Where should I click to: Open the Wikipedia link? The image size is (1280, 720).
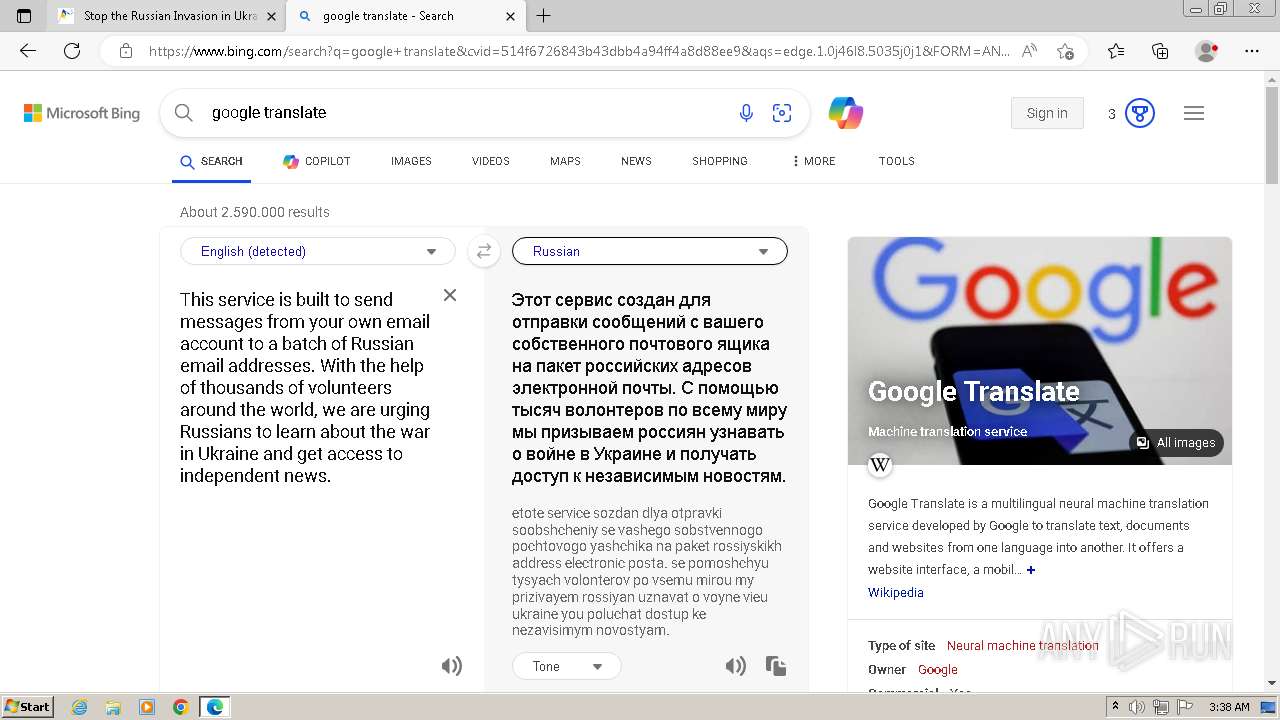click(896, 592)
